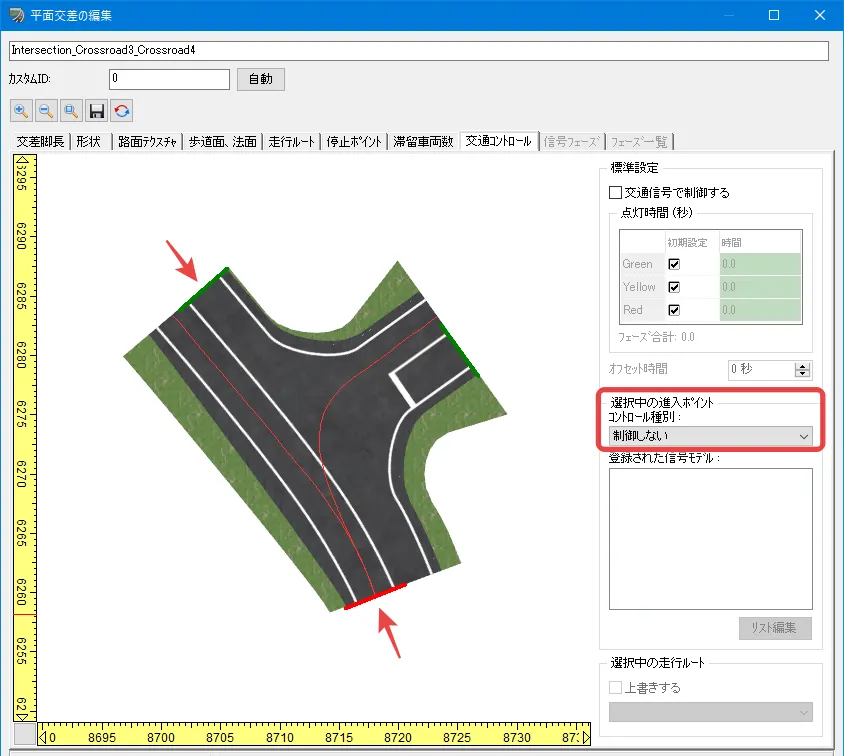Image resolution: width=844 pixels, height=756 pixels.
Task: Enable the 交通信号で制御する checkbox
Action: click(x=616, y=192)
